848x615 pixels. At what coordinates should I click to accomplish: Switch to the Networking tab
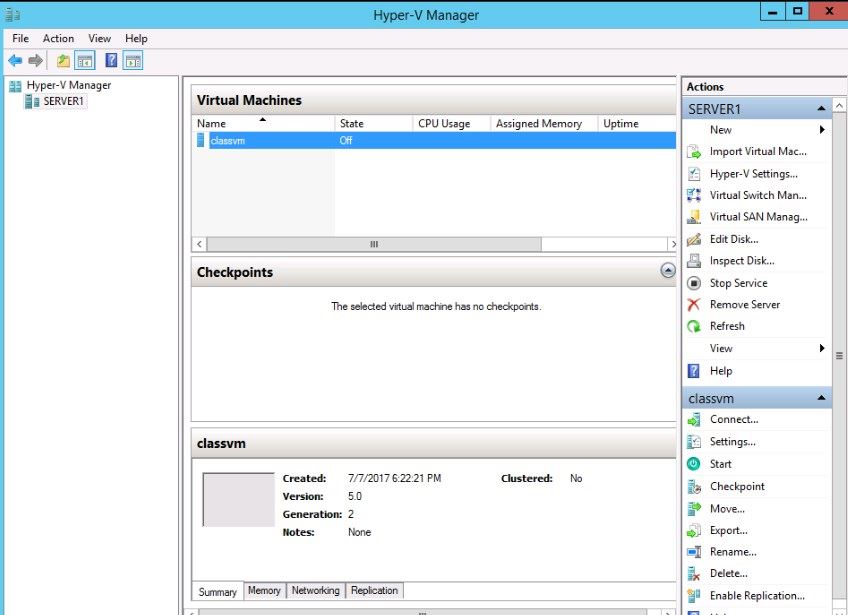tap(315, 591)
